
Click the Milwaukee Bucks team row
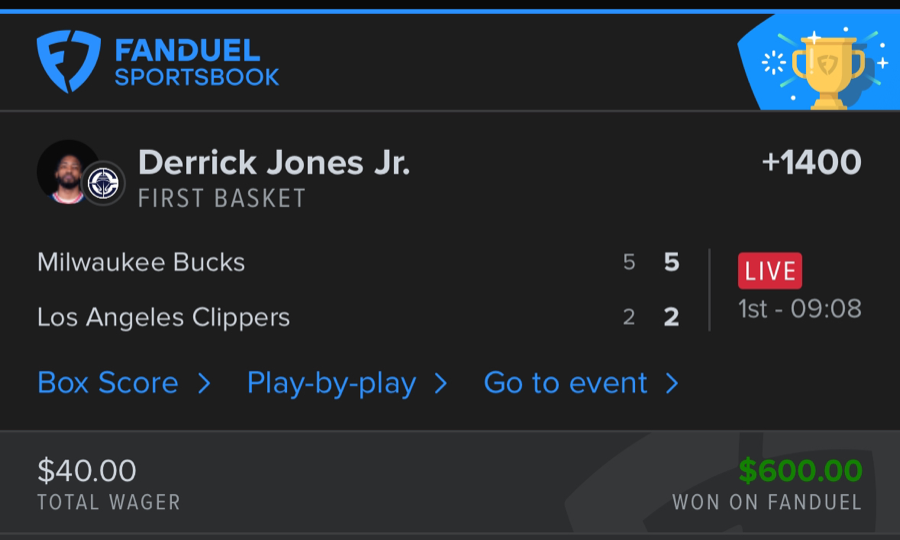coord(141,263)
